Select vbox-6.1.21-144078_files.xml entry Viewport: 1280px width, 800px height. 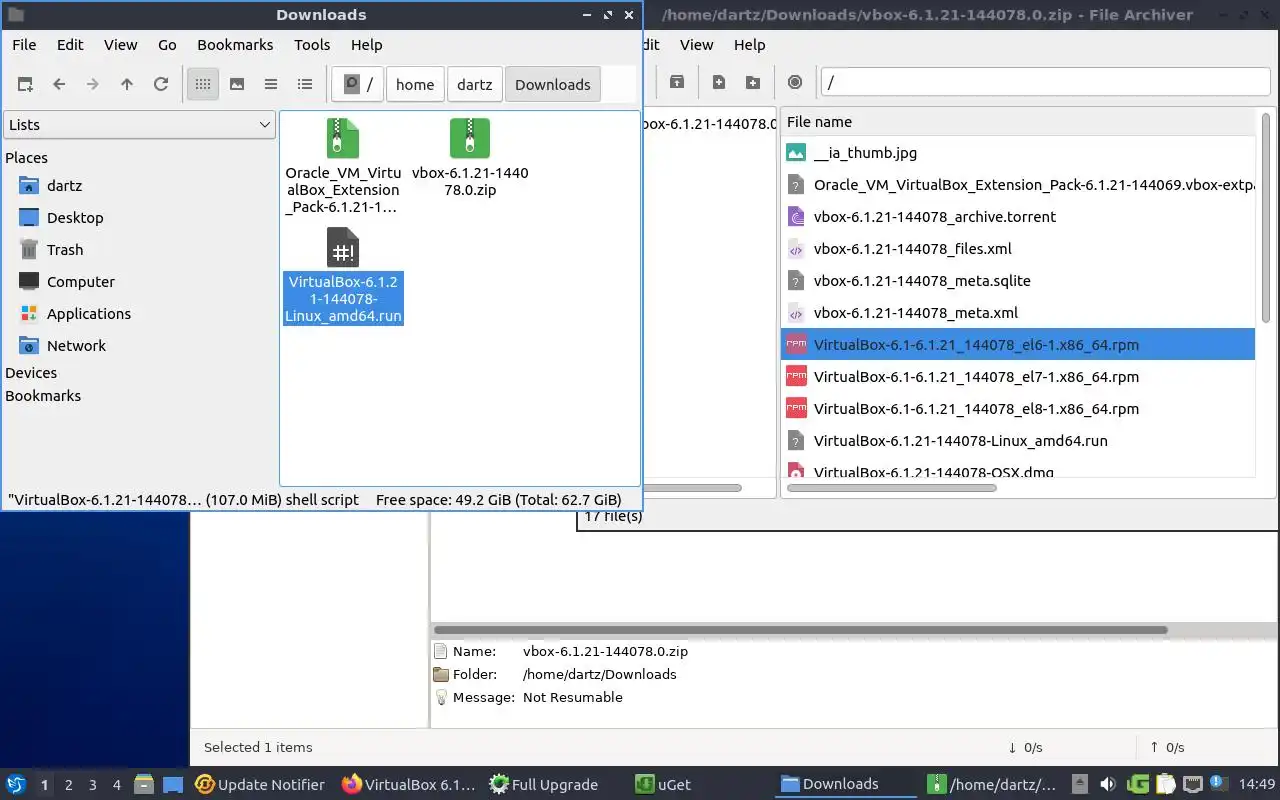pos(1017,249)
